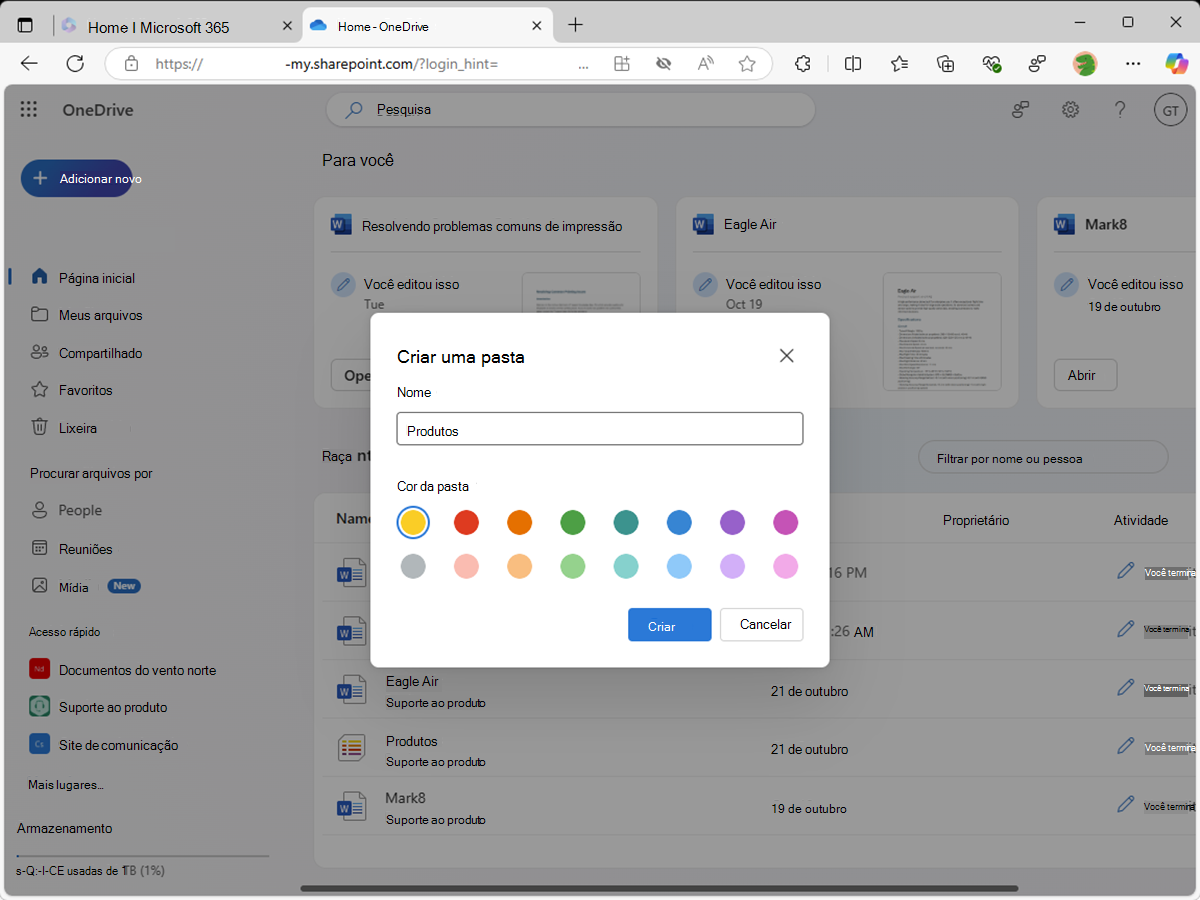The width and height of the screenshot is (1200, 900).
Task: Click the browser refresh icon
Action: coord(75,63)
